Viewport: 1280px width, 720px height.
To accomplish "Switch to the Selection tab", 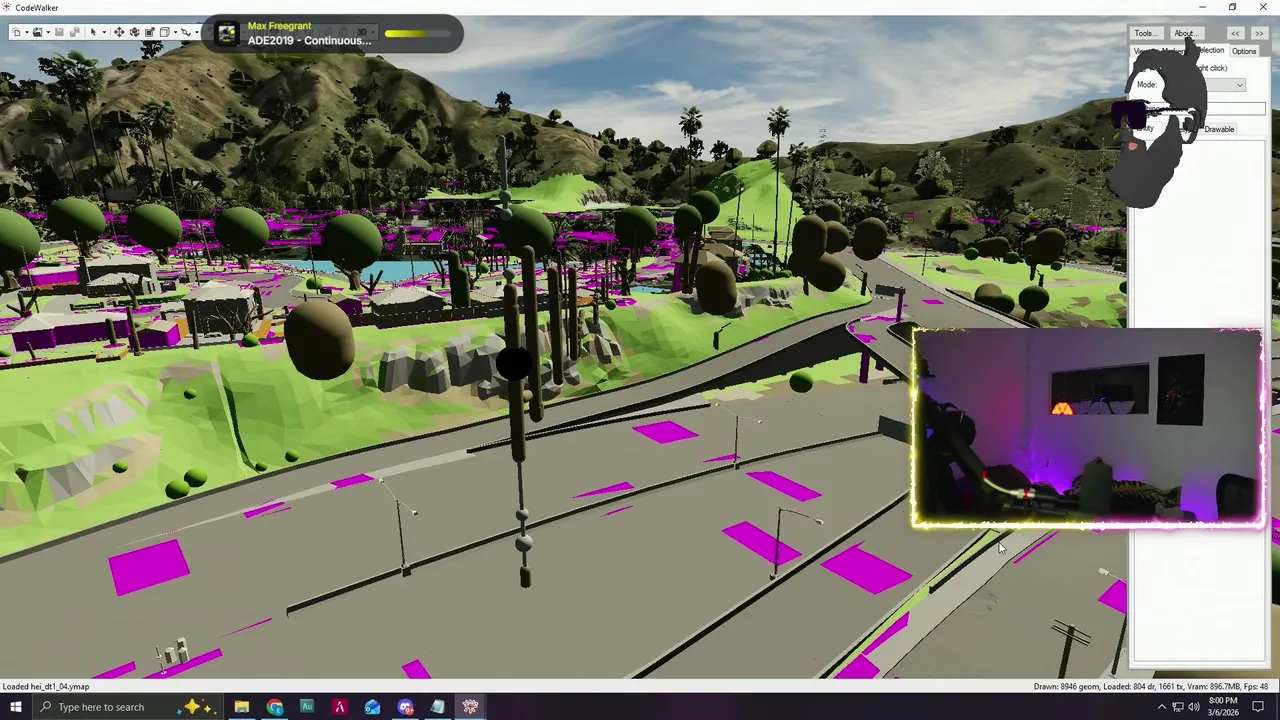I will click(1208, 51).
